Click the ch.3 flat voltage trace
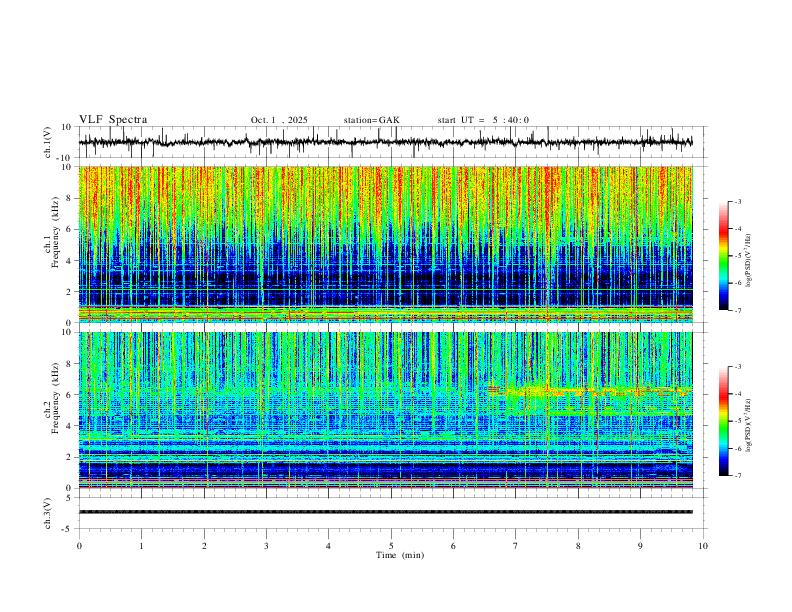Image resolution: width=792 pixels, height=612 pixels. pos(386,512)
